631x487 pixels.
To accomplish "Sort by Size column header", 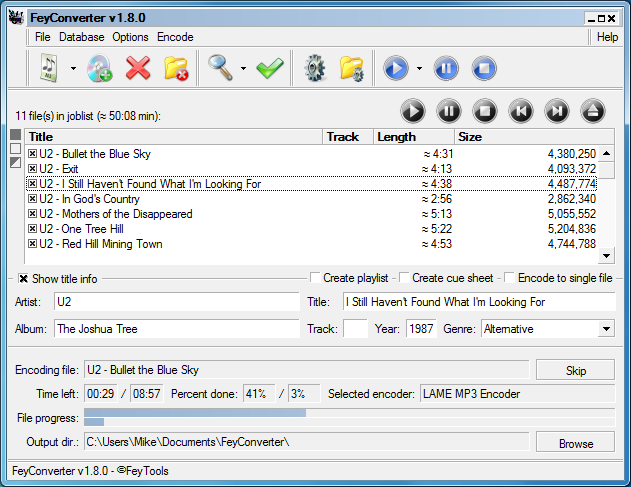I will pos(534,137).
